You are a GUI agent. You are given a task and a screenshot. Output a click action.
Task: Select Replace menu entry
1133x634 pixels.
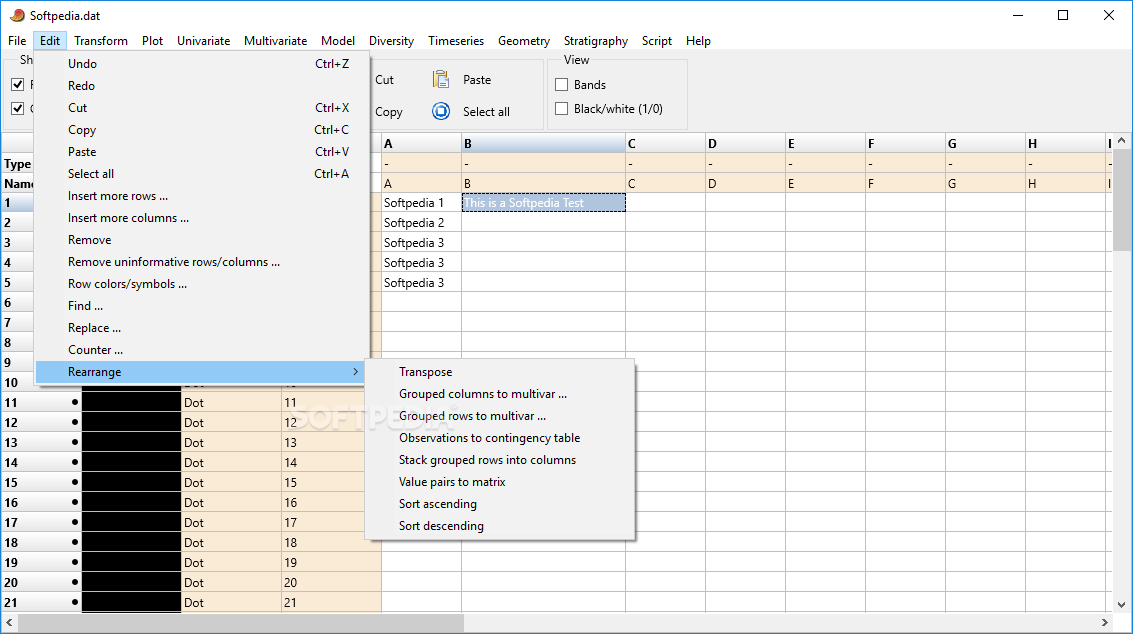click(x=202, y=328)
